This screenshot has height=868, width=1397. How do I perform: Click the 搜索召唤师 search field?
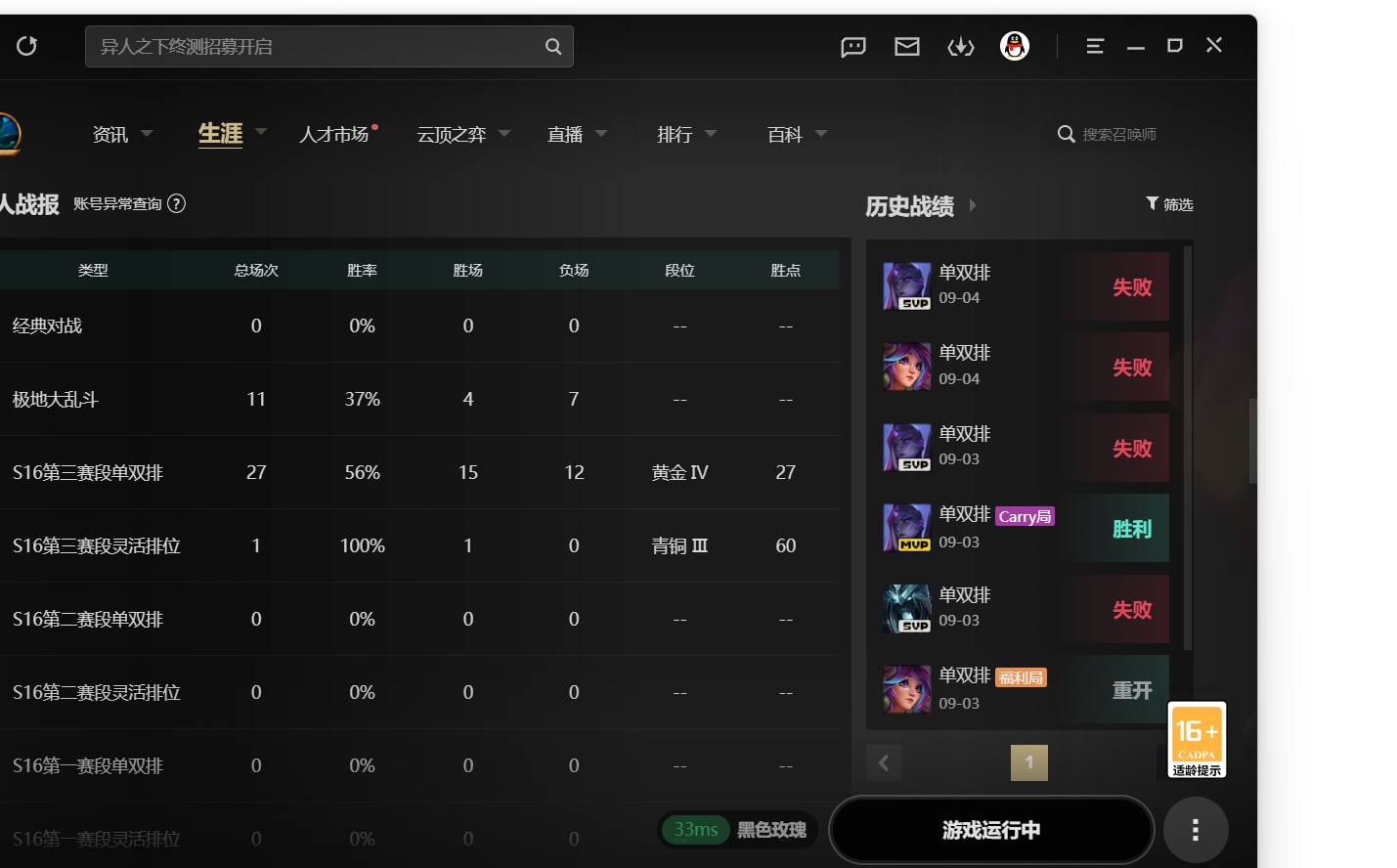[x=1118, y=134]
